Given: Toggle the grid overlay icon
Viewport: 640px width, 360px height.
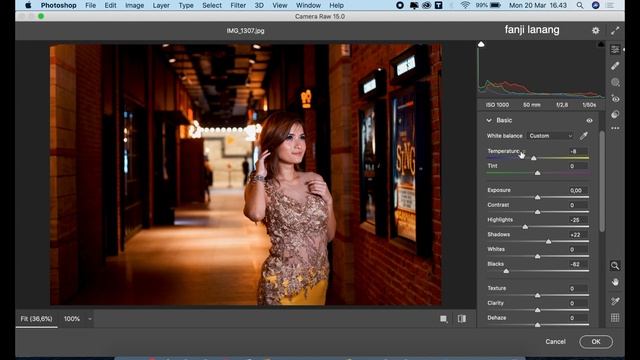Looking at the screenshot, I should (x=615, y=318).
